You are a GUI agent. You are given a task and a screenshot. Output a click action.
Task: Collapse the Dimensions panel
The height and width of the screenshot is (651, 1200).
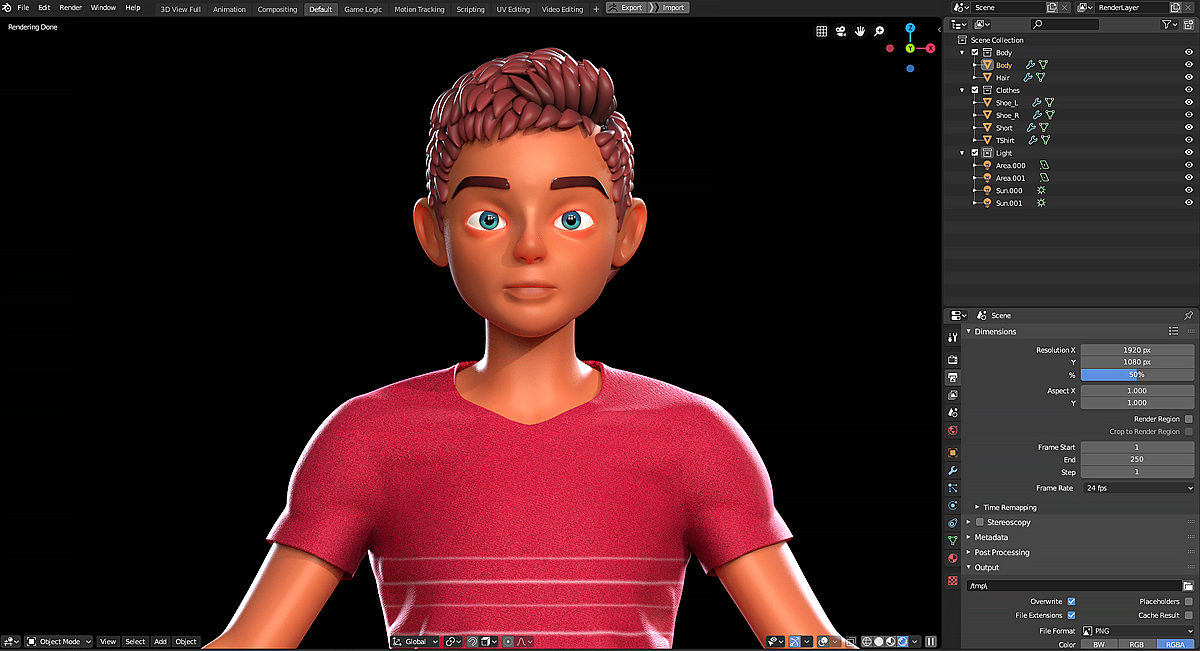tap(968, 331)
